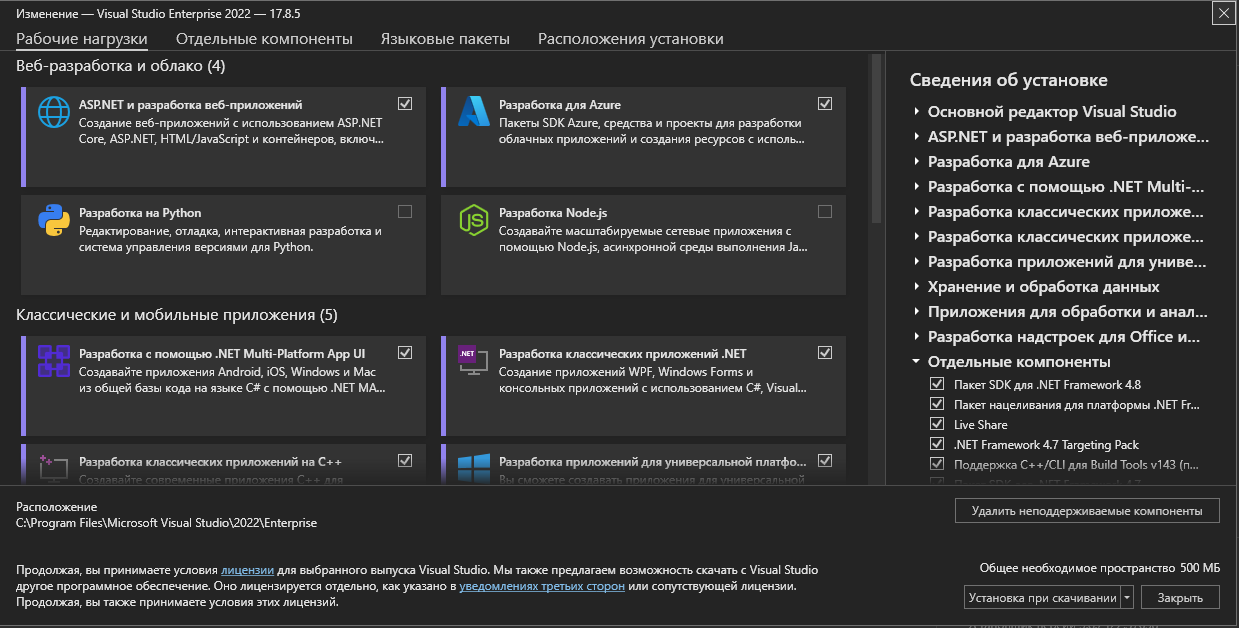Collapse the Отдельные компоненты section
The height and width of the screenshot is (628, 1239).
917,362
